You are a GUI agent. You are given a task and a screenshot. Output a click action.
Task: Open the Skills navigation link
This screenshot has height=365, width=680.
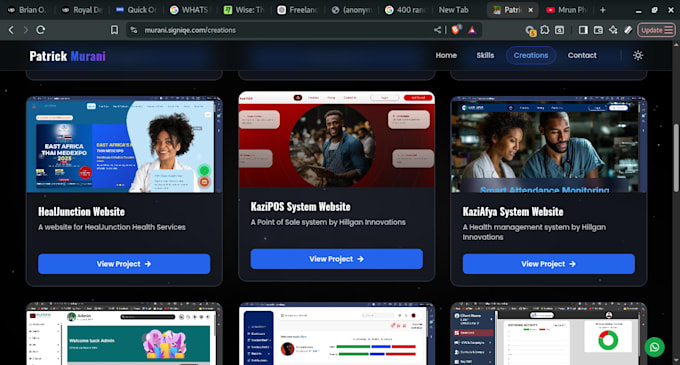click(x=485, y=55)
